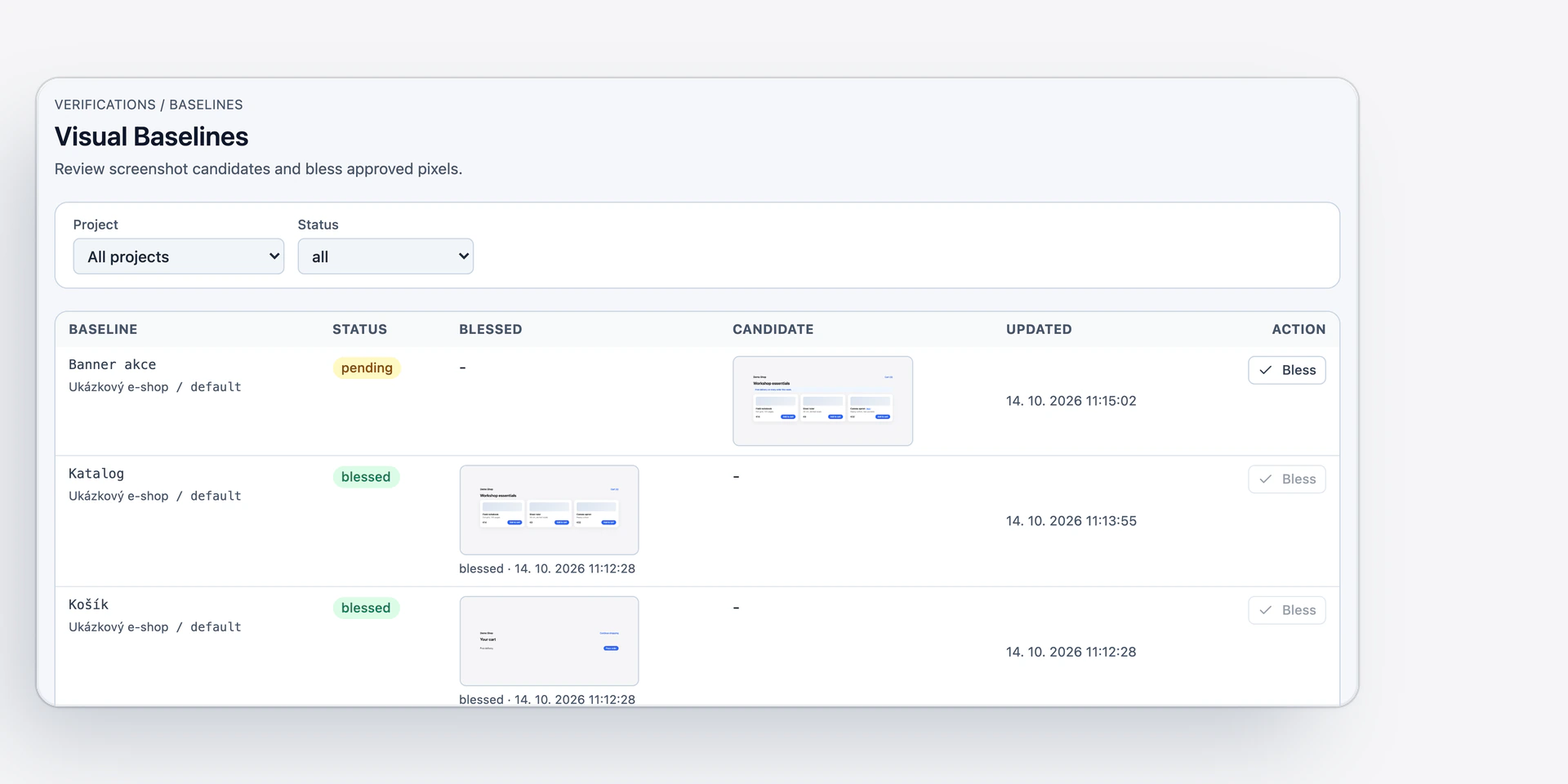Click the review screenshot candidates description

258,169
